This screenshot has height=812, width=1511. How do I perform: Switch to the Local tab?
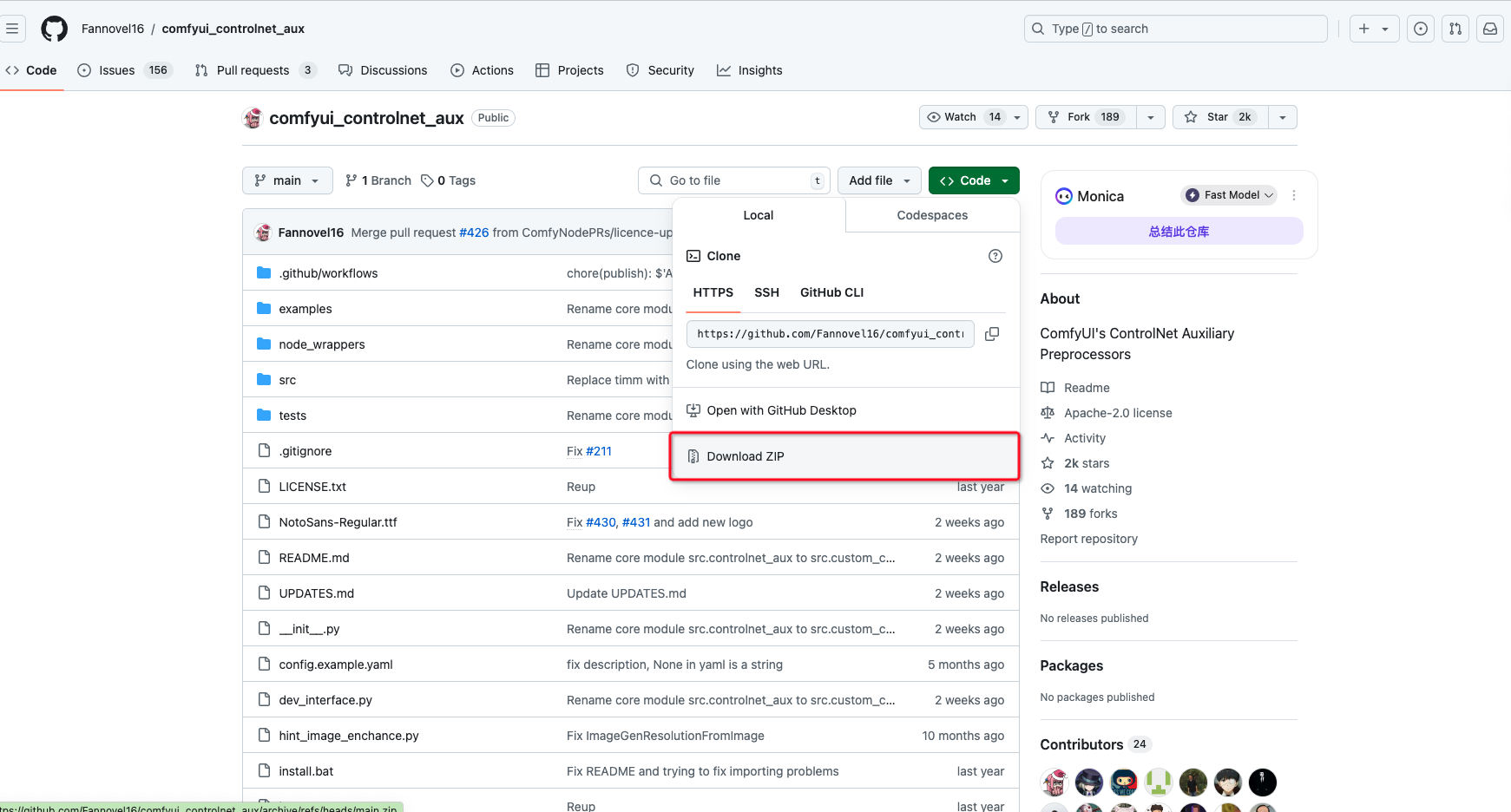(759, 215)
